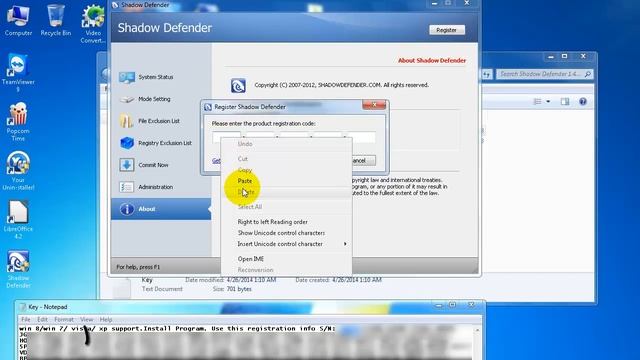Viewport: 640px width, 360px height.
Task: Expand the Explorer view options dropdown arrow
Action: [548, 101]
